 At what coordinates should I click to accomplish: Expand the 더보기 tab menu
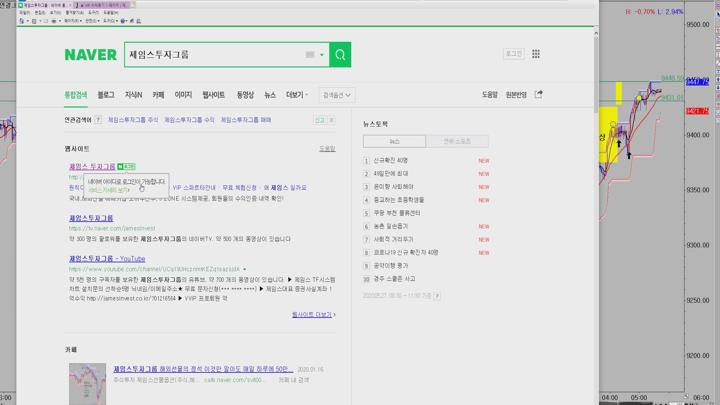pos(297,95)
